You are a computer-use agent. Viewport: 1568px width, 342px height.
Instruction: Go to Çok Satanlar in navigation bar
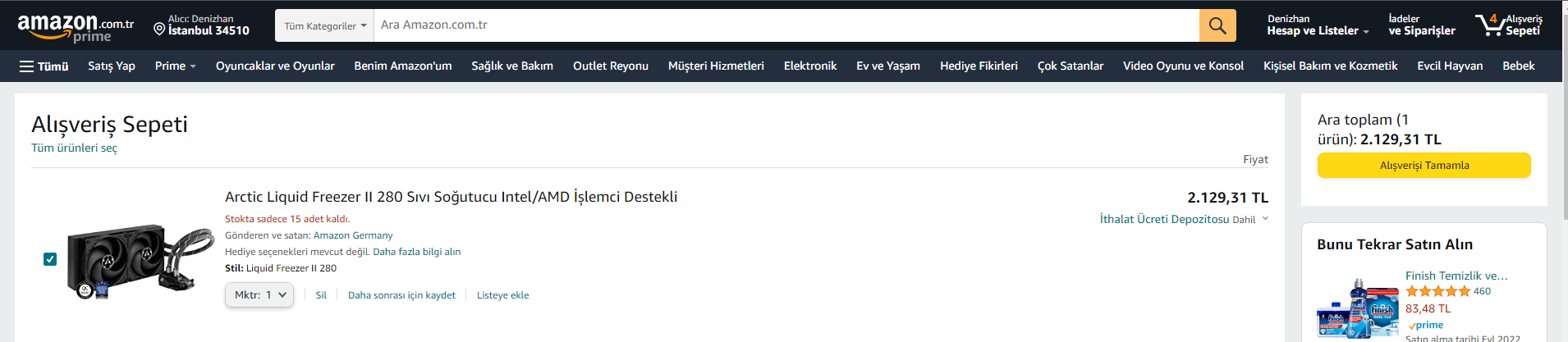click(x=1070, y=66)
